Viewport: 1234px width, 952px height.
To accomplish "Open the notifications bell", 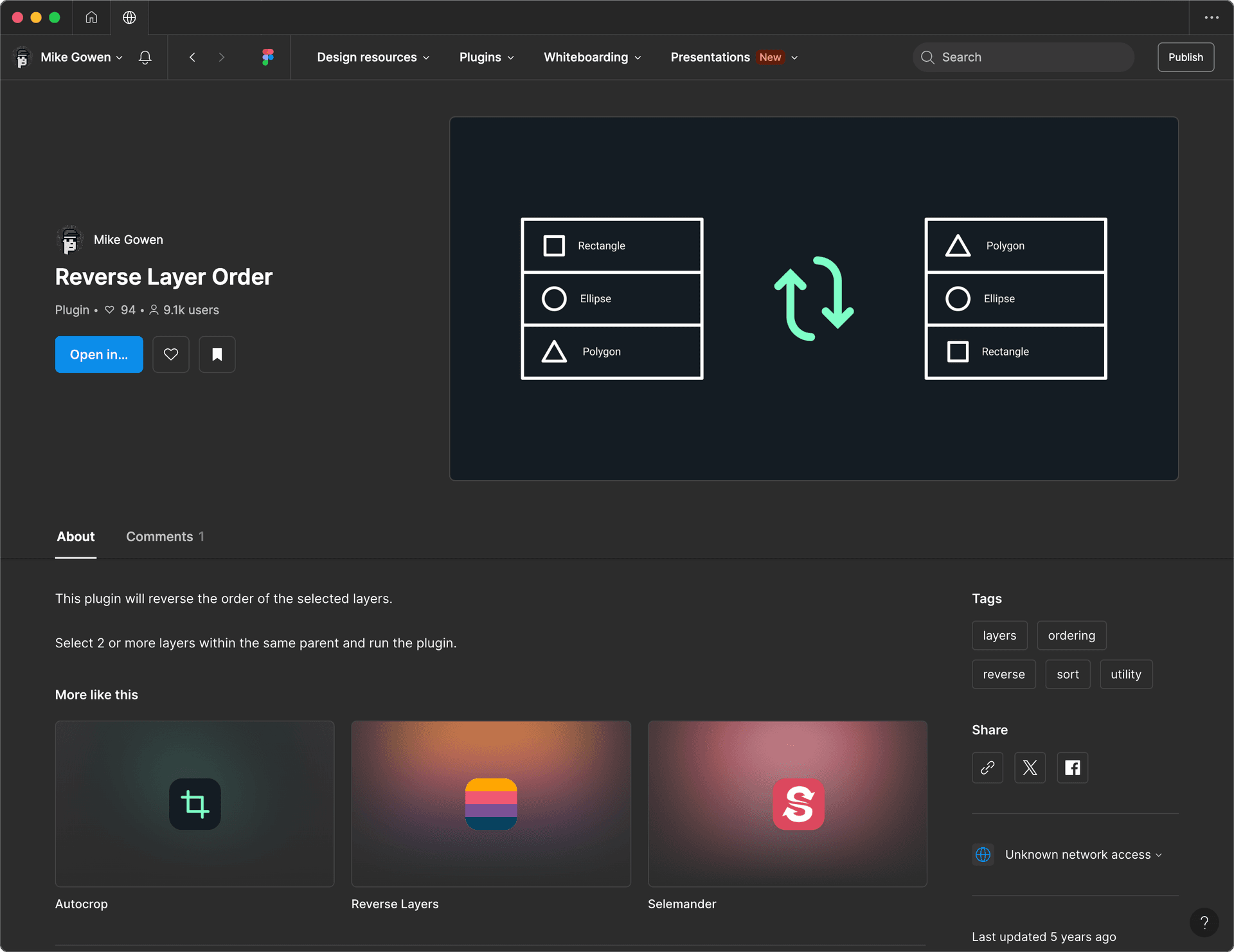I will point(145,57).
